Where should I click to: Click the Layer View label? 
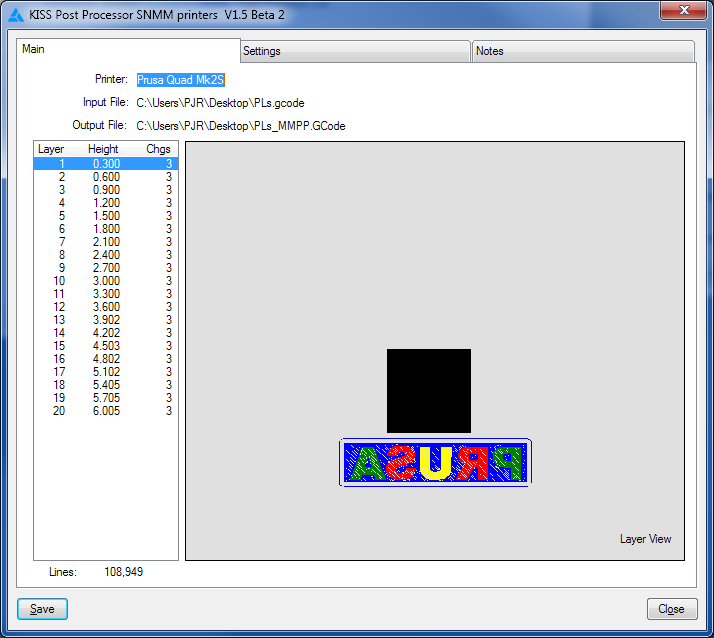pos(645,539)
